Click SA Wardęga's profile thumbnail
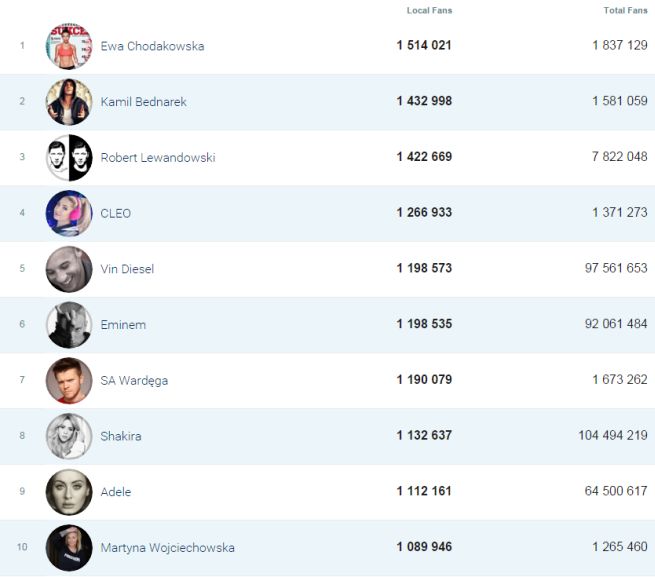Image resolution: width=655 pixels, height=577 pixels. (69, 380)
